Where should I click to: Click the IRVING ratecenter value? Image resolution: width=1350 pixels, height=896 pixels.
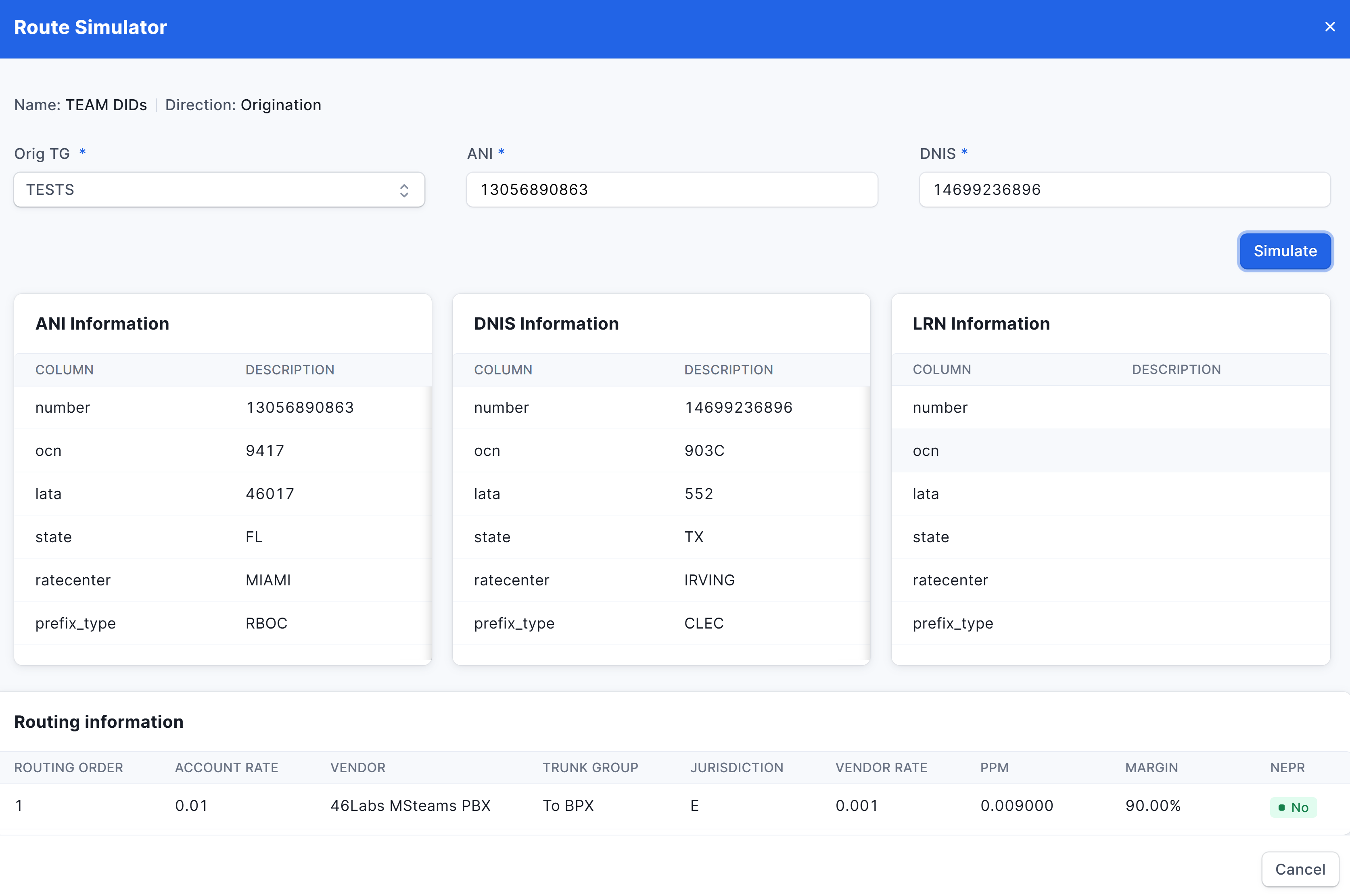click(709, 580)
